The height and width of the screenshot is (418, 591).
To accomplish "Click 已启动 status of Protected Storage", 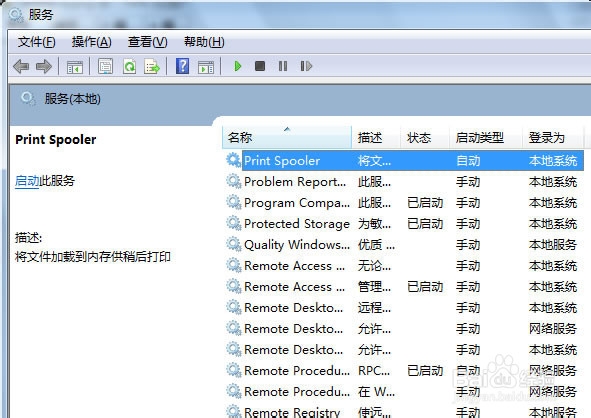I will click(x=425, y=224).
